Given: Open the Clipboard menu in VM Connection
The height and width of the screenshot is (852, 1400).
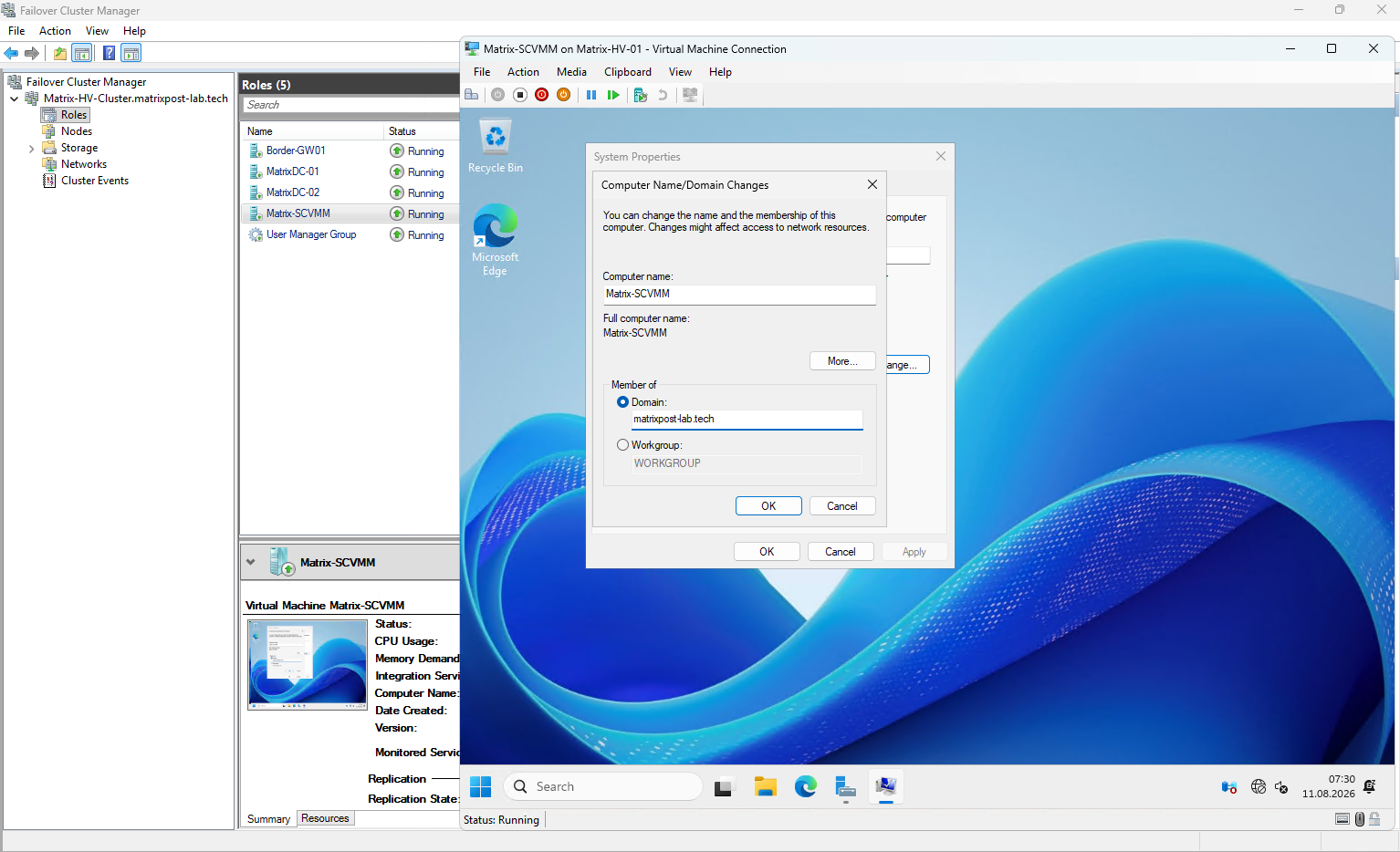Looking at the screenshot, I should point(628,72).
